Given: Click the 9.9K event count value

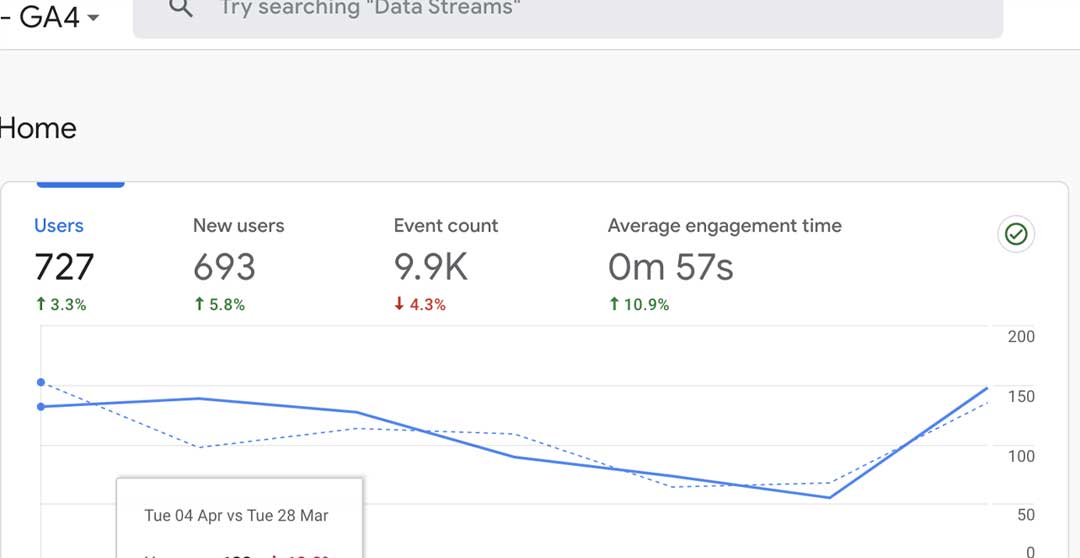Looking at the screenshot, I should pyautogui.click(x=431, y=267).
